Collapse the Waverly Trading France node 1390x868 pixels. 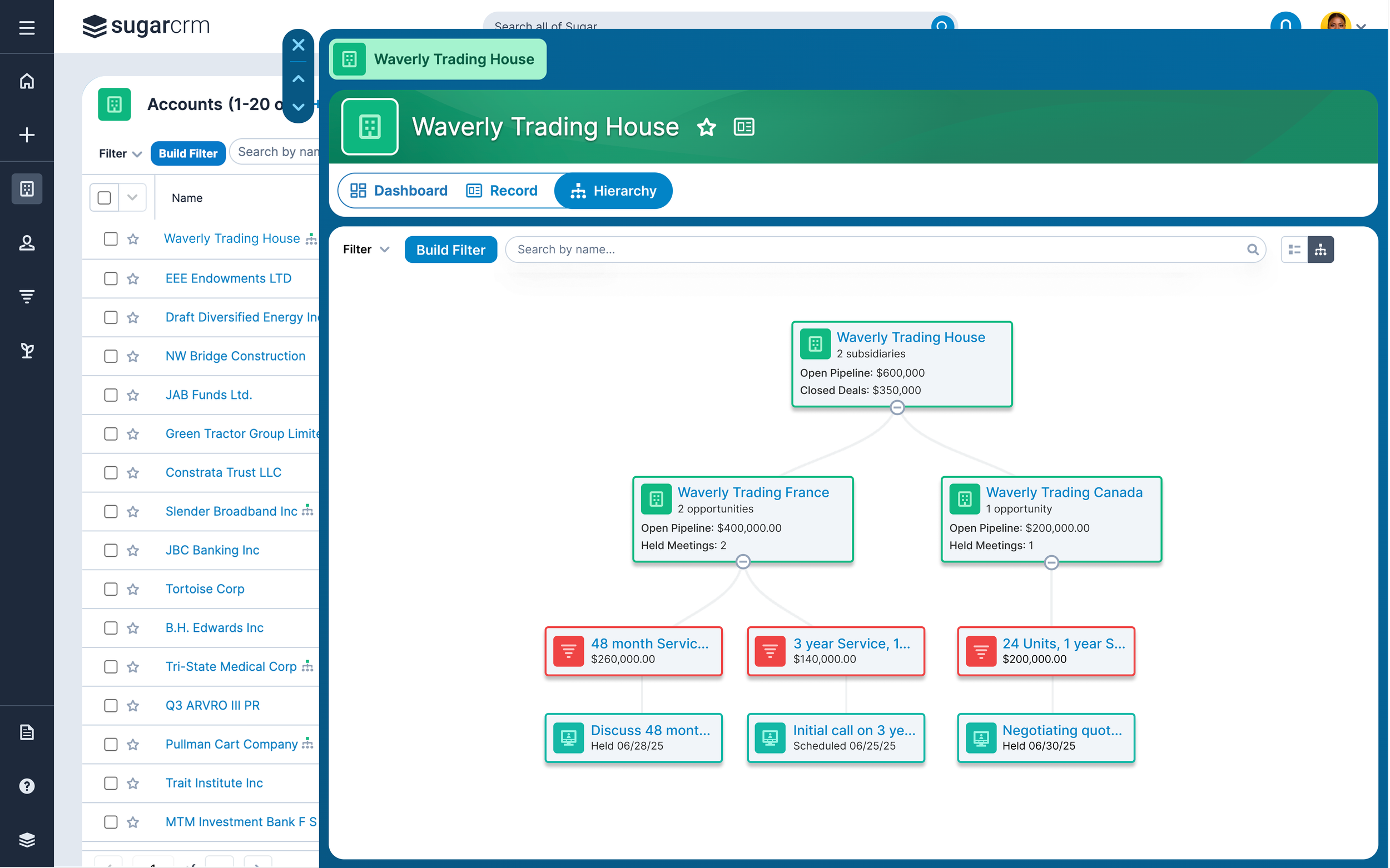(743, 561)
